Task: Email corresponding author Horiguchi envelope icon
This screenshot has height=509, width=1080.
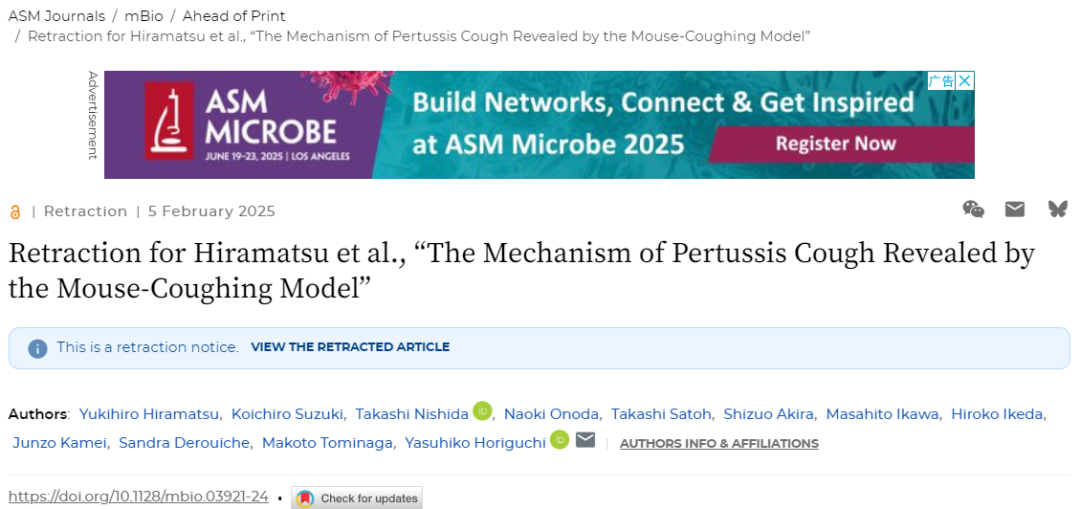Action: [585, 439]
